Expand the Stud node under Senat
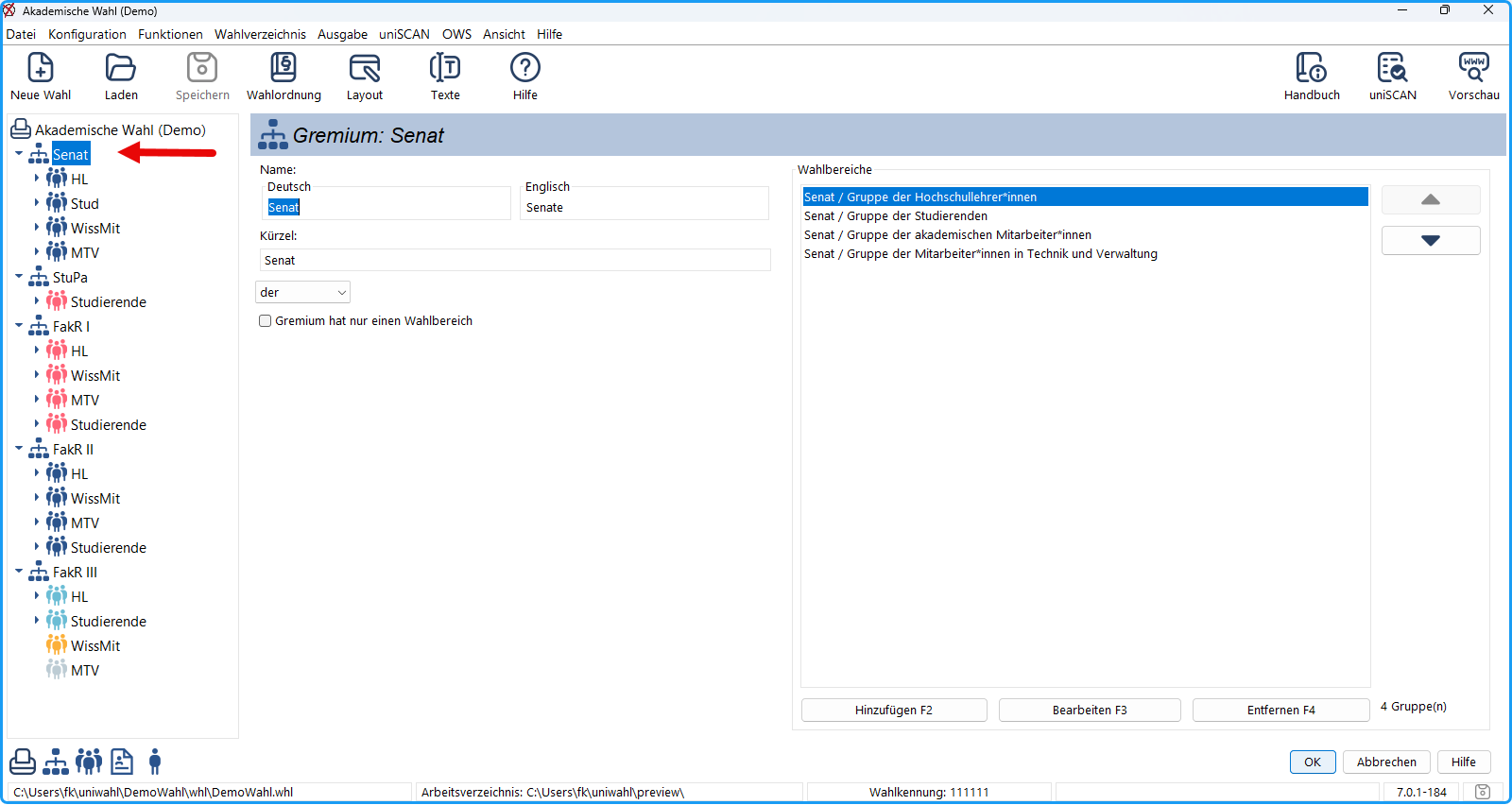 pos(37,203)
